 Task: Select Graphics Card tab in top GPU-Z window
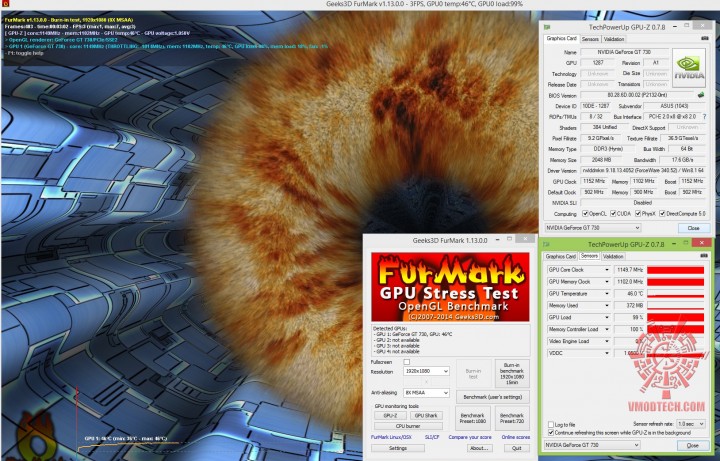click(x=561, y=39)
